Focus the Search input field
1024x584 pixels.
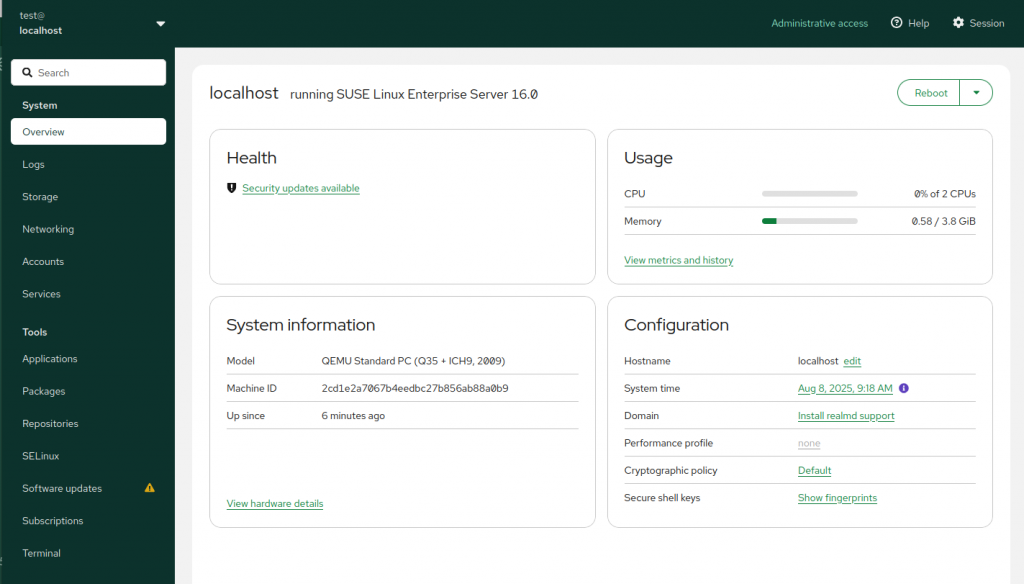click(x=96, y=73)
